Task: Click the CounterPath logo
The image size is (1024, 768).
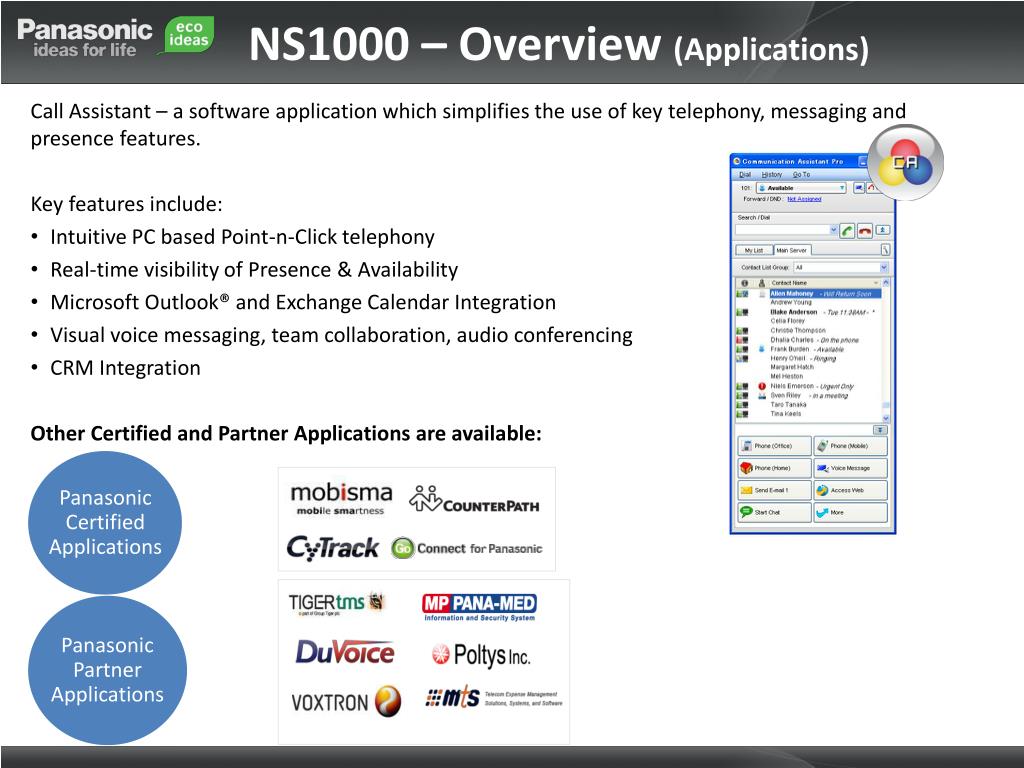Action: [x=474, y=500]
